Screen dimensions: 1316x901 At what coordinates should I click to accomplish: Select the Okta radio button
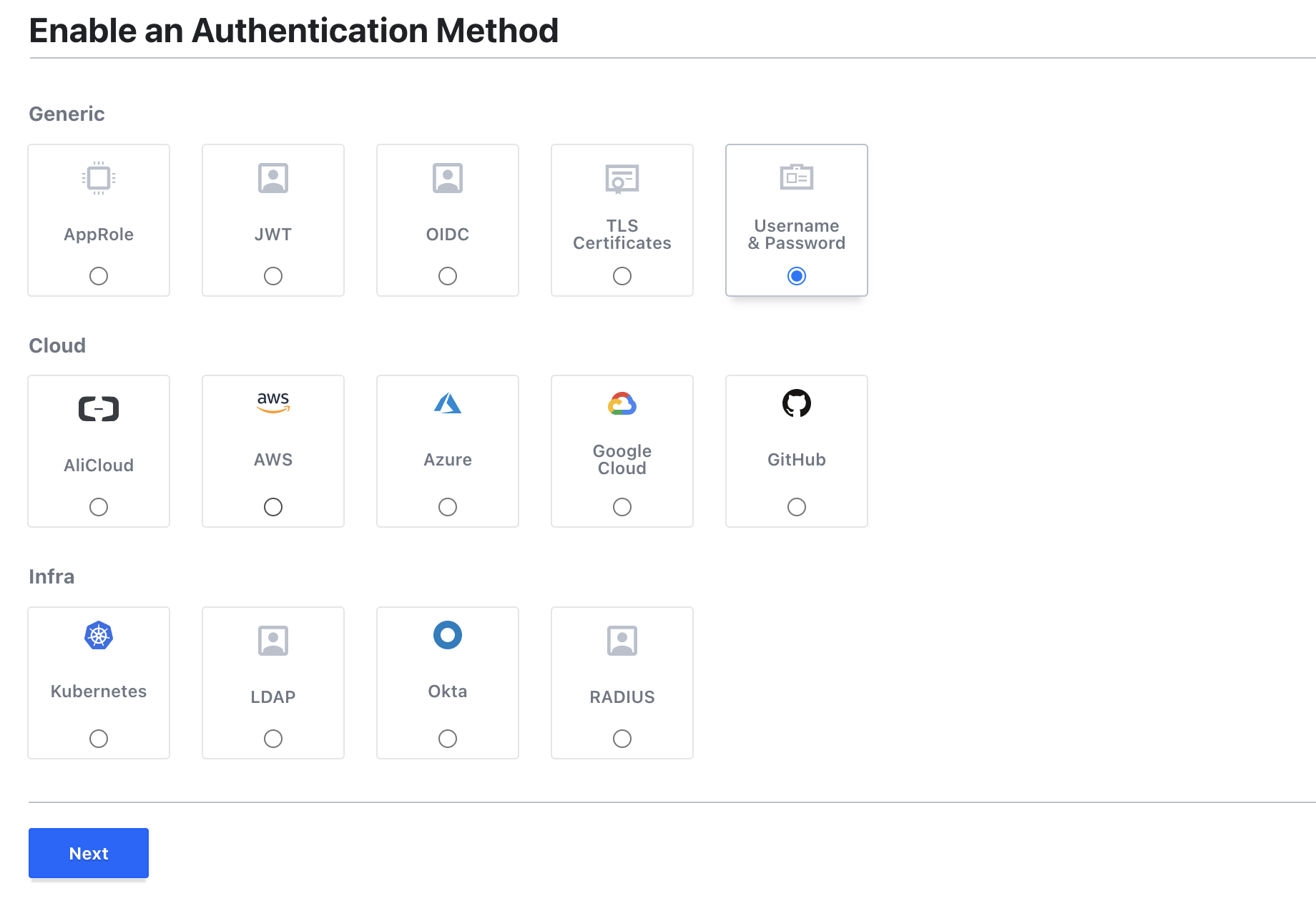pyautogui.click(x=447, y=739)
